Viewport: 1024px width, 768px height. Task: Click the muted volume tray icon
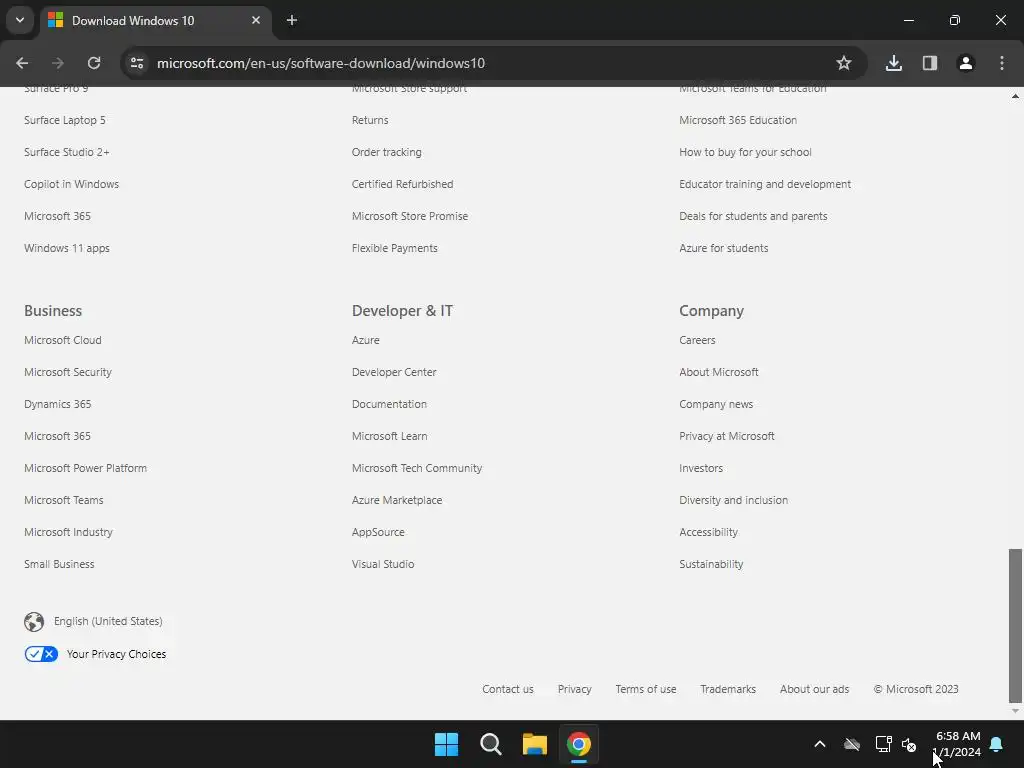909,744
